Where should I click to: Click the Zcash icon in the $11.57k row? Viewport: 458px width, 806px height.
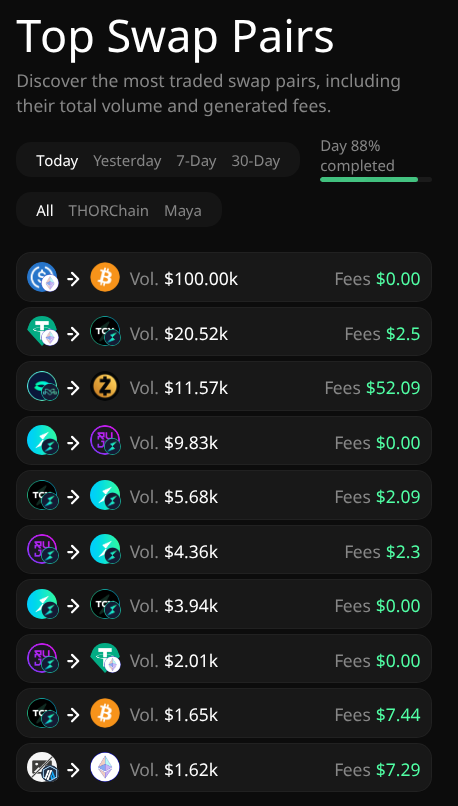pos(105,387)
